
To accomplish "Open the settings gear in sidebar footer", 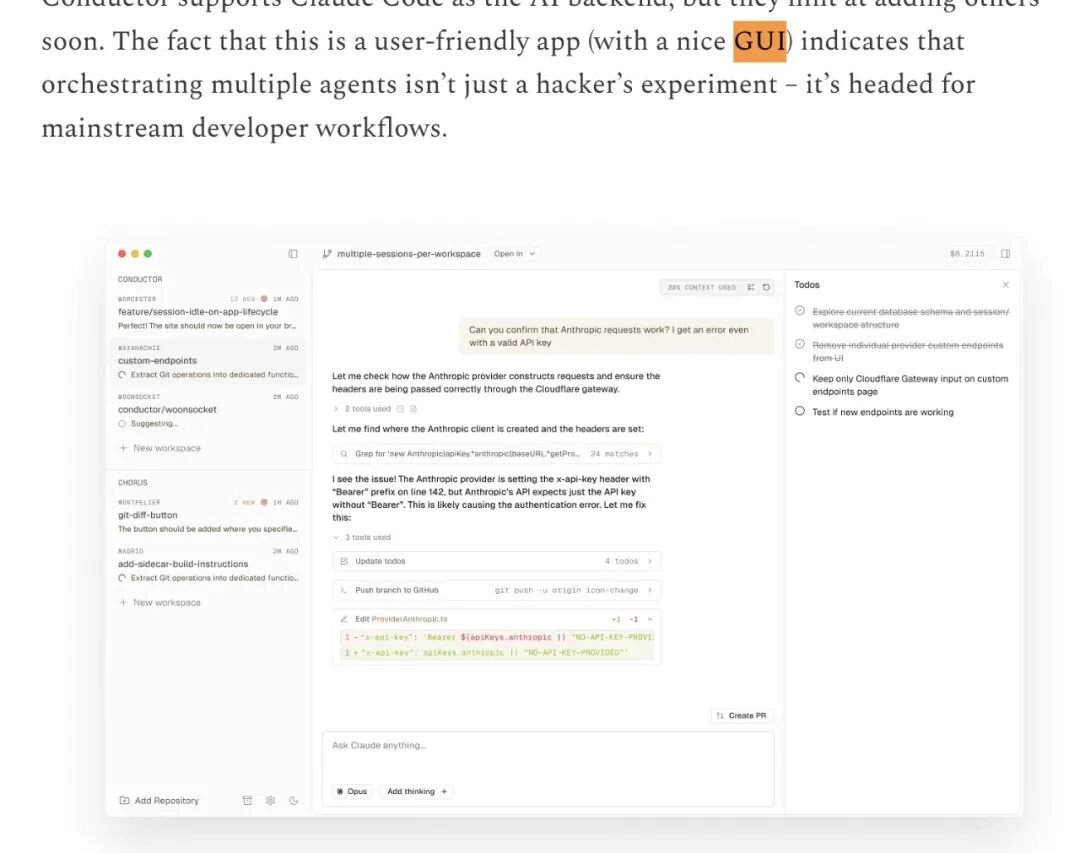I will [271, 801].
